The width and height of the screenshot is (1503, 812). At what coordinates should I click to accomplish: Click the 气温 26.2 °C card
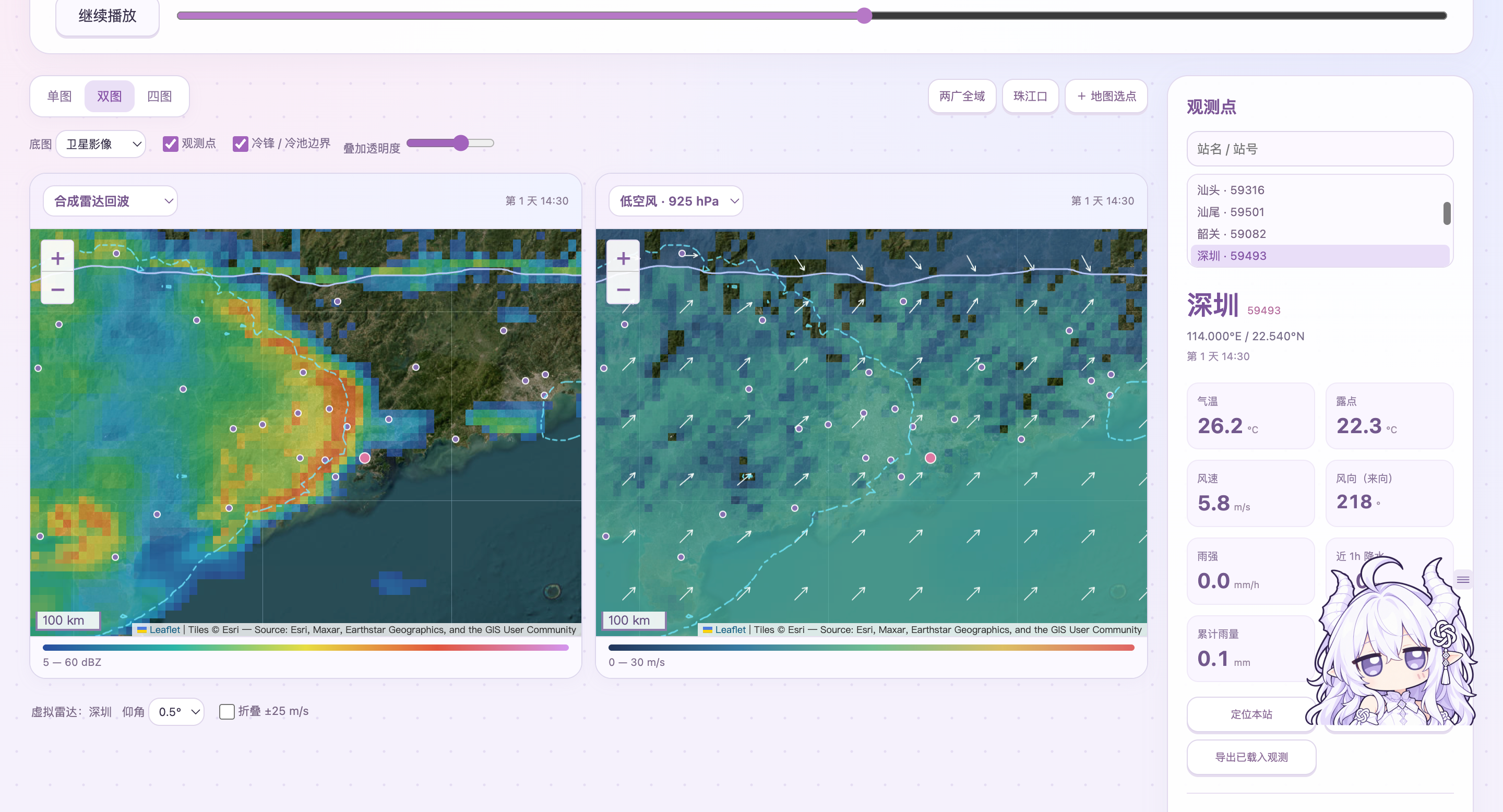point(1250,416)
